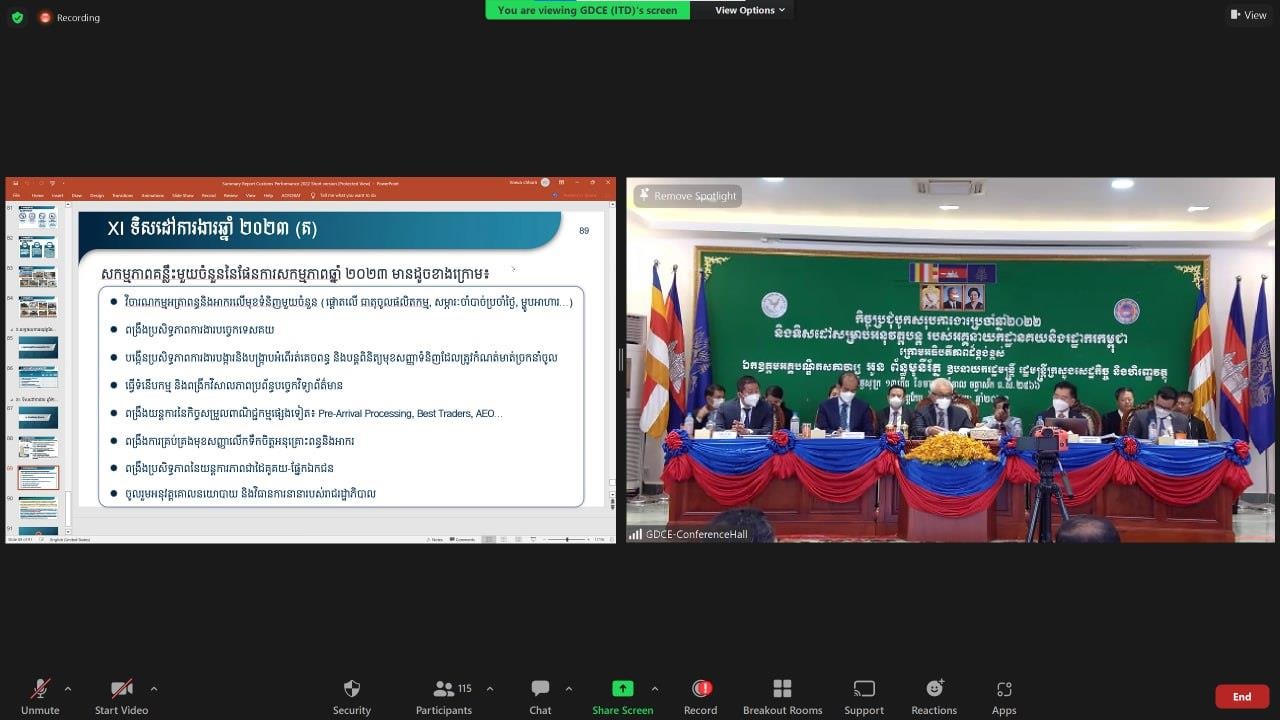Click the red End meeting button
Image resolution: width=1280 pixels, height=720 pixels.
pyautogui.click(x=1241, y=696)
